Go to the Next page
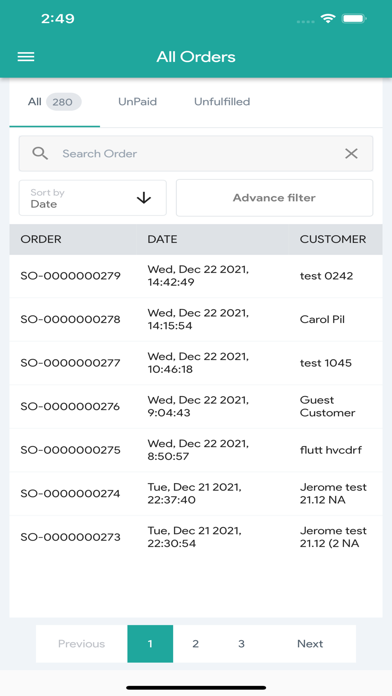Screen dimensions: 392x696 [x=310, y=644]
